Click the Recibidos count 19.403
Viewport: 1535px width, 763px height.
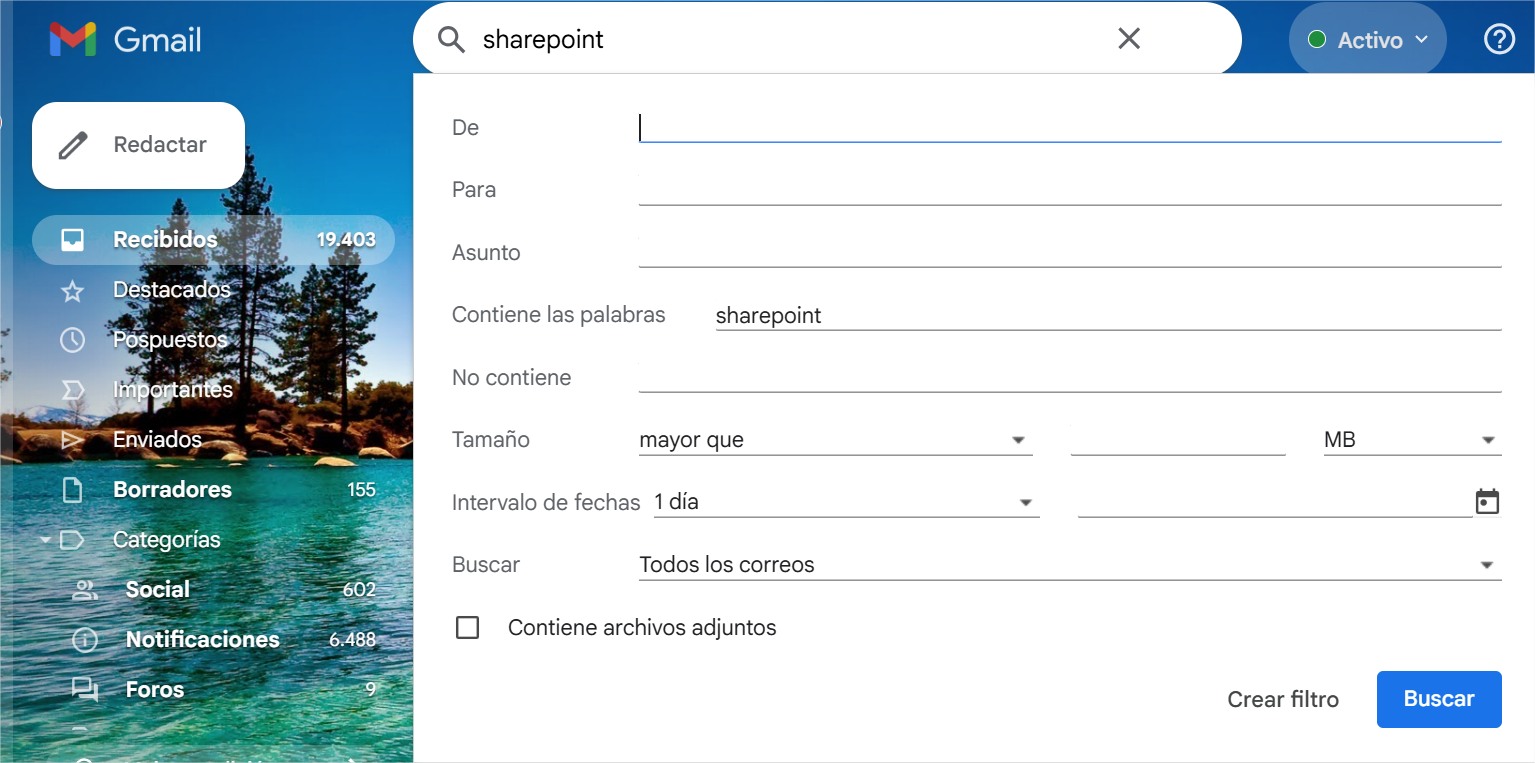tap(346, 240)
